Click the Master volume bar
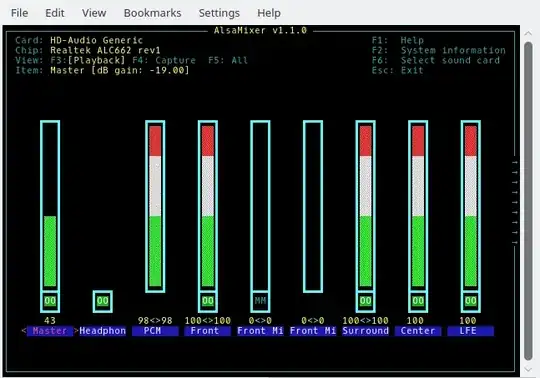 click(x=50, y=206)
